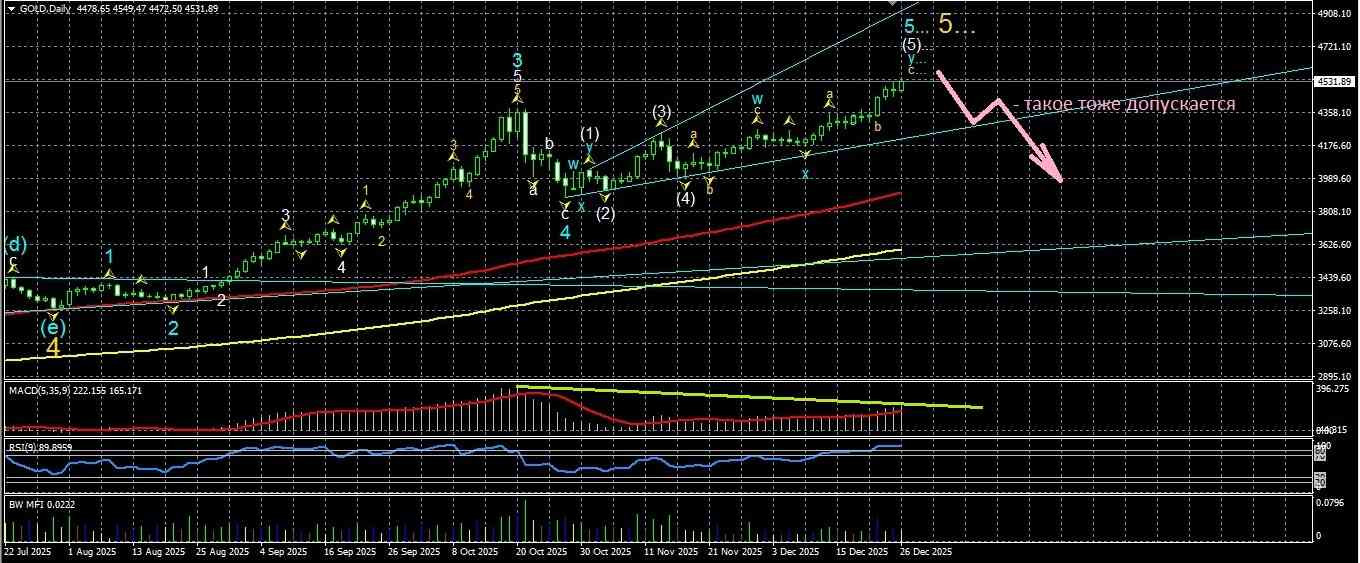This screenshot has width=1360, height=563.
Task: Select the white (2) wave label
Action: [605, 213]
